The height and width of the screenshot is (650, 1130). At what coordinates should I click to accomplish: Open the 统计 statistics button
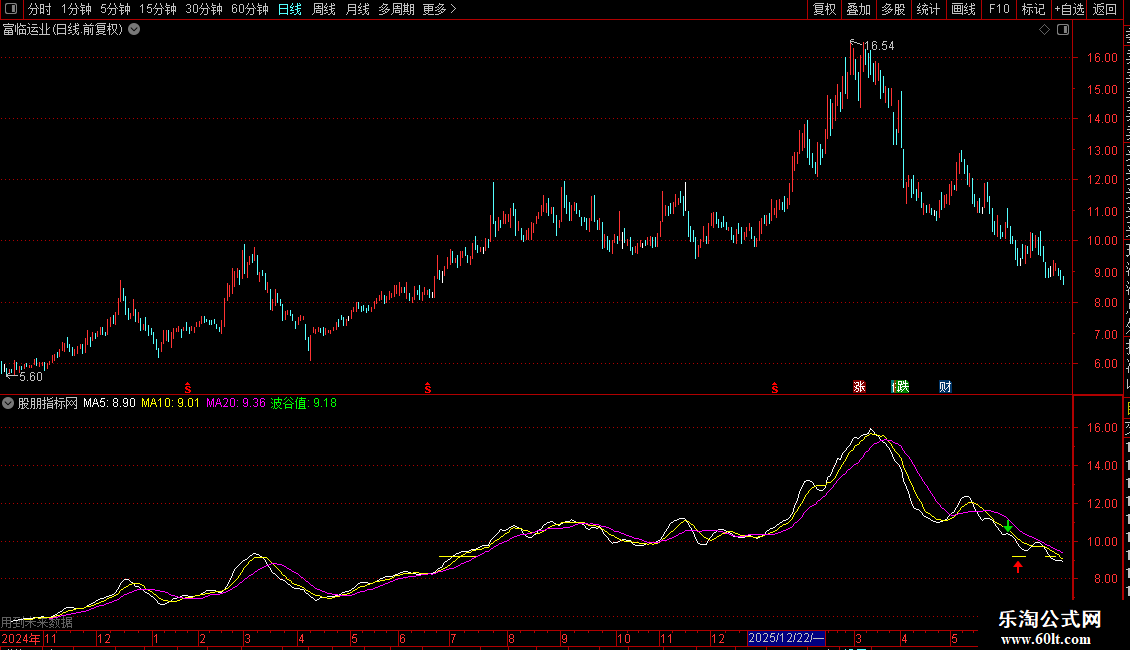[x=928, y=9]
